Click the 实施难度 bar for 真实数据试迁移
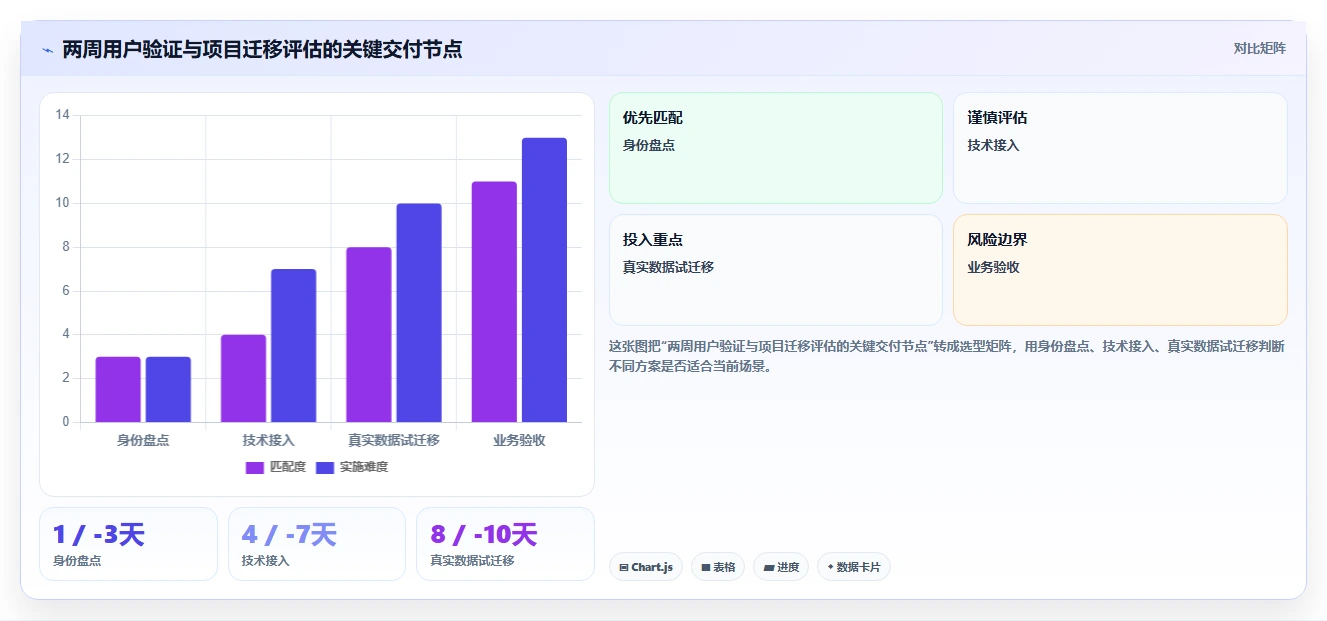The width and height of the screenshot is (1327, 621). [x=419, y=312]
